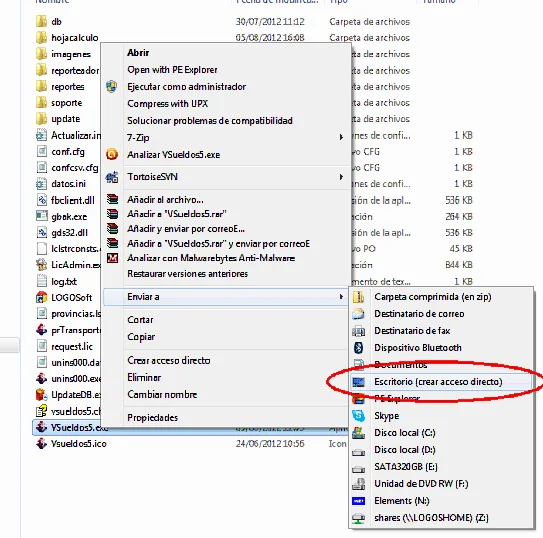Expand the TortoiseSVN submenu arrow

tap(341, 177)
